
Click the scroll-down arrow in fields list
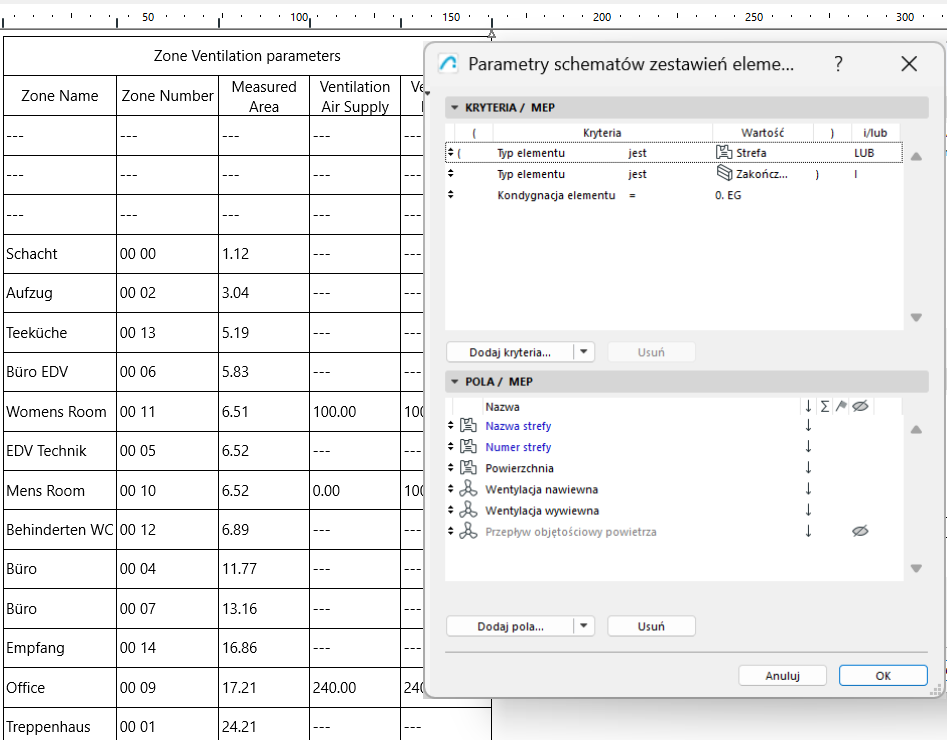coord(916,568)
